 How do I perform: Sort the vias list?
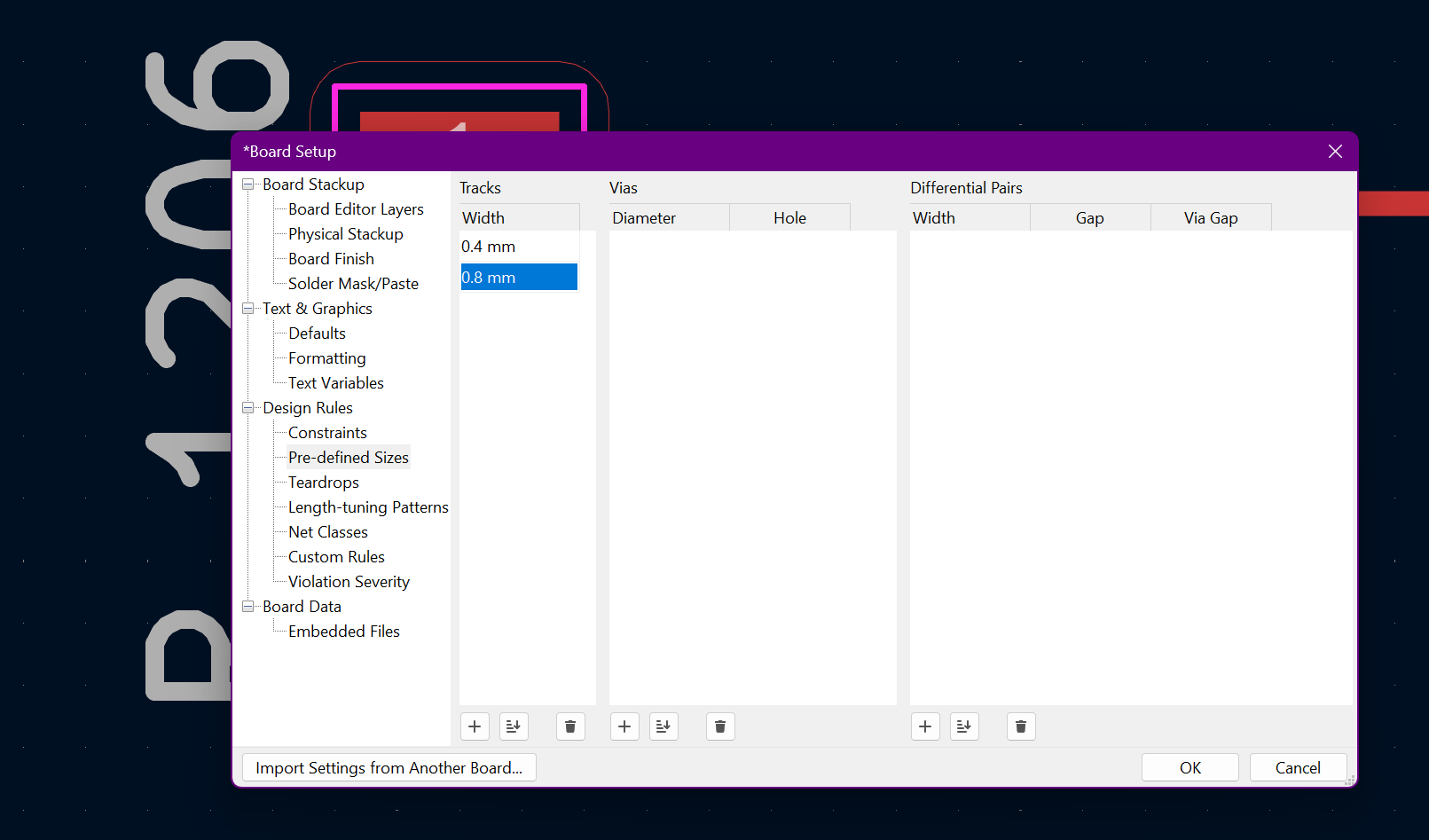tap(663, 726)
